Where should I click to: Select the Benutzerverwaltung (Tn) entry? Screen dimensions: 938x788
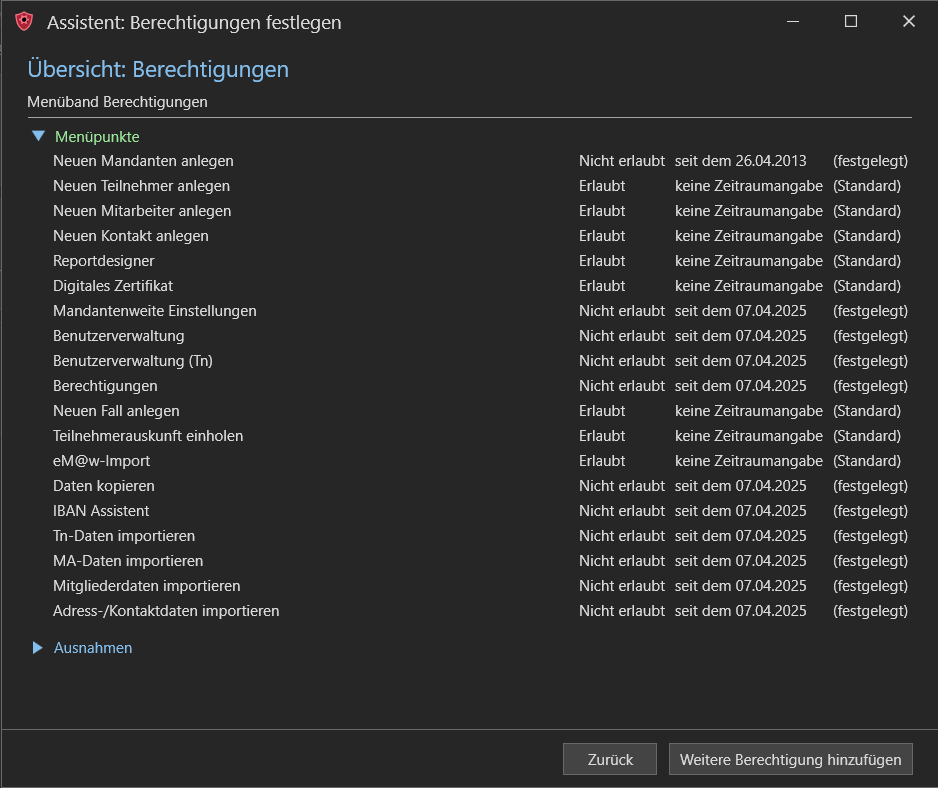point(133,361)
